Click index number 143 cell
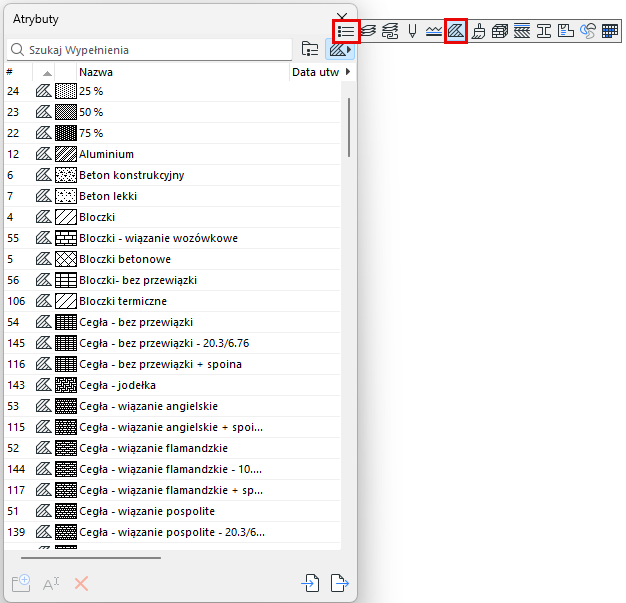This screenshot has height=603, width=626. [x=16, y=385]
